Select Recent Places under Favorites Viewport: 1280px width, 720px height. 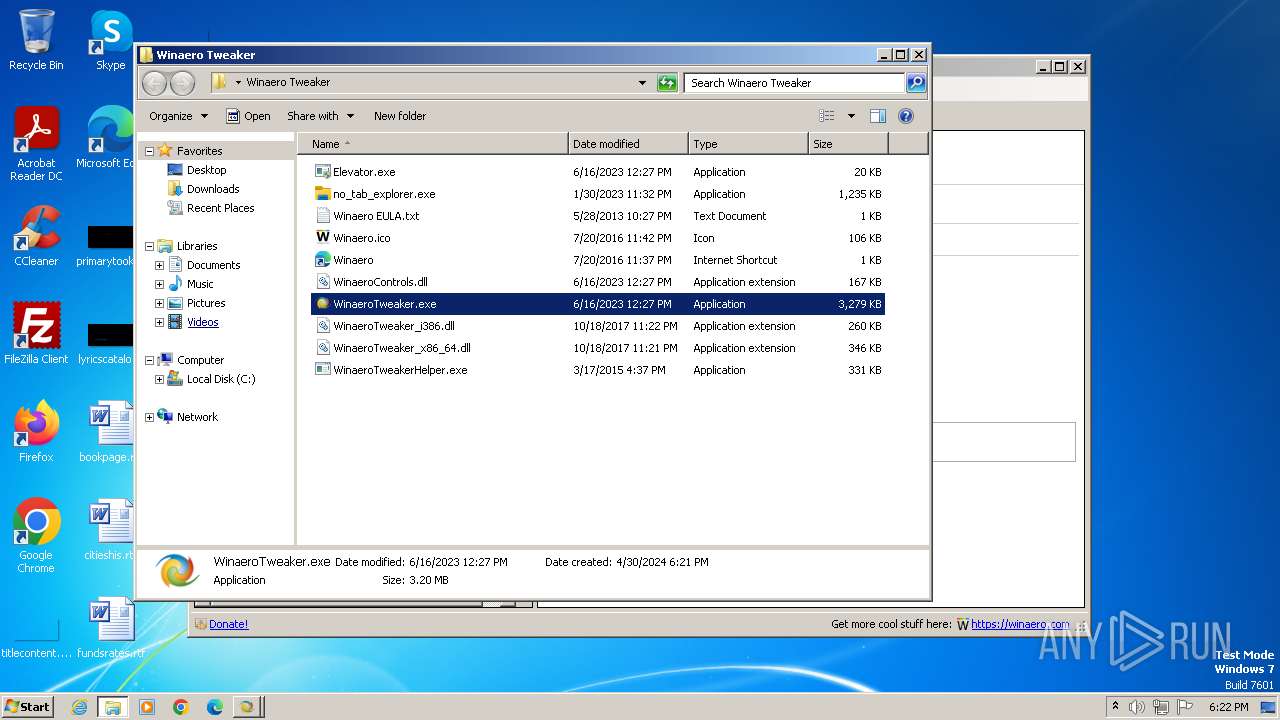220,208
